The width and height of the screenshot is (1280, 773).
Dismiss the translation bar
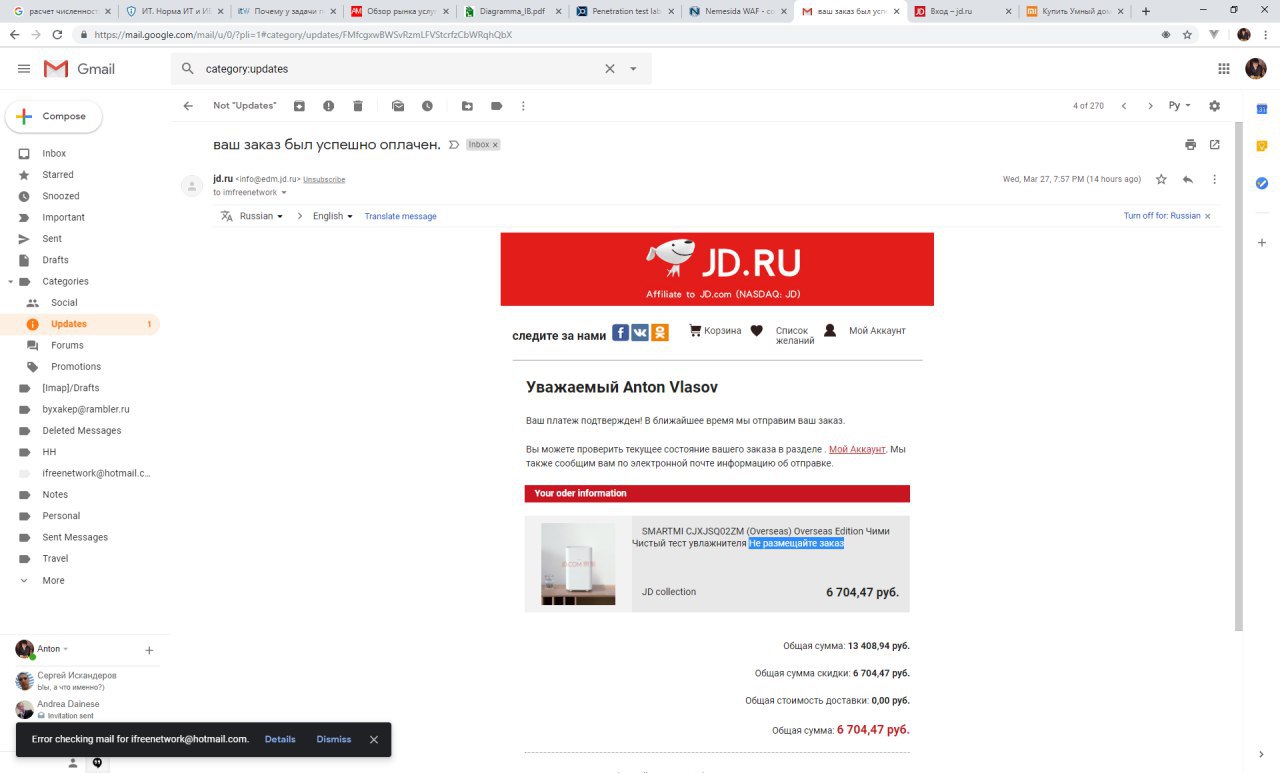coord(1207,216)
